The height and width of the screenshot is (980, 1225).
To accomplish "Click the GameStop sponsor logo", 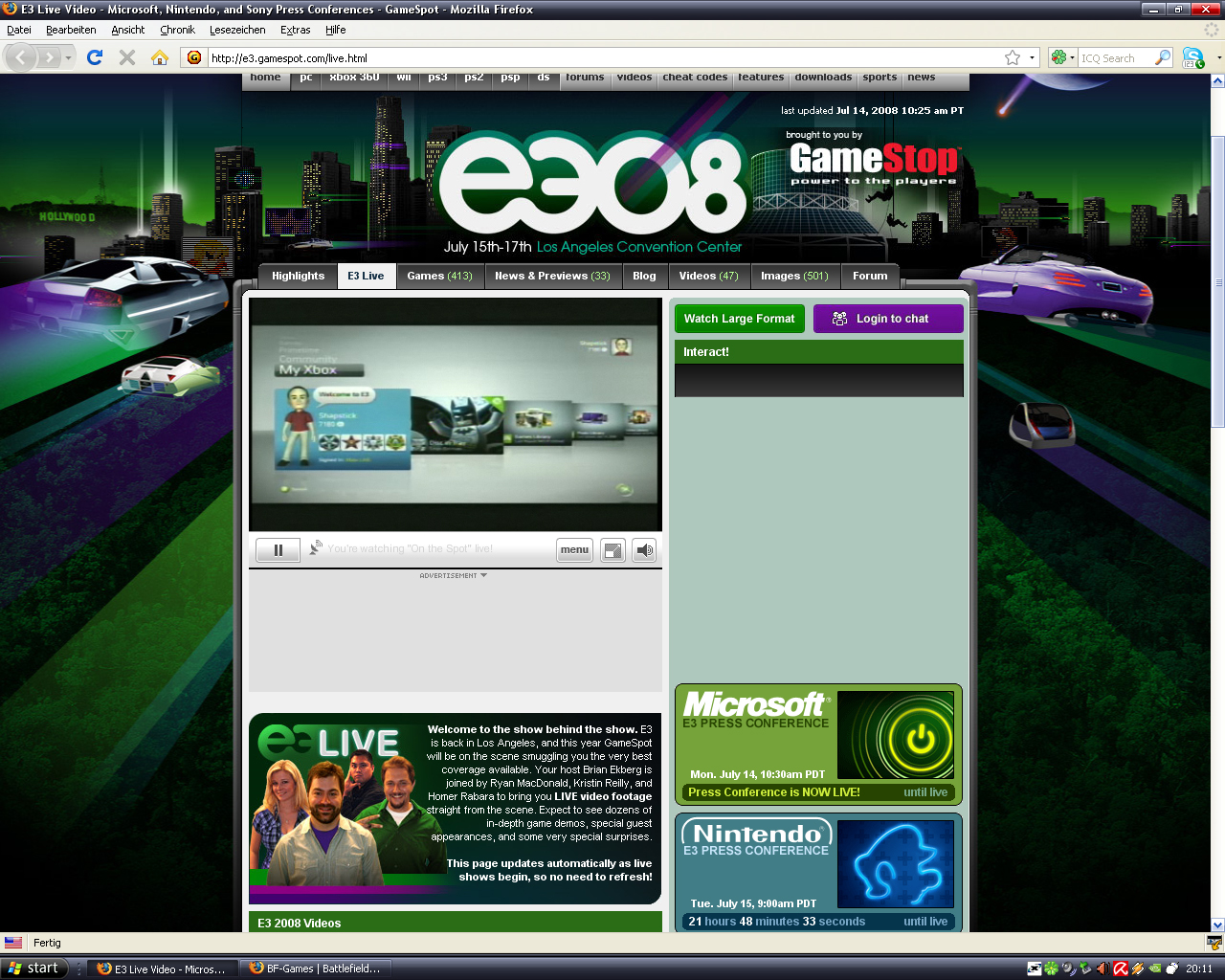I will (x=873, y=163).
